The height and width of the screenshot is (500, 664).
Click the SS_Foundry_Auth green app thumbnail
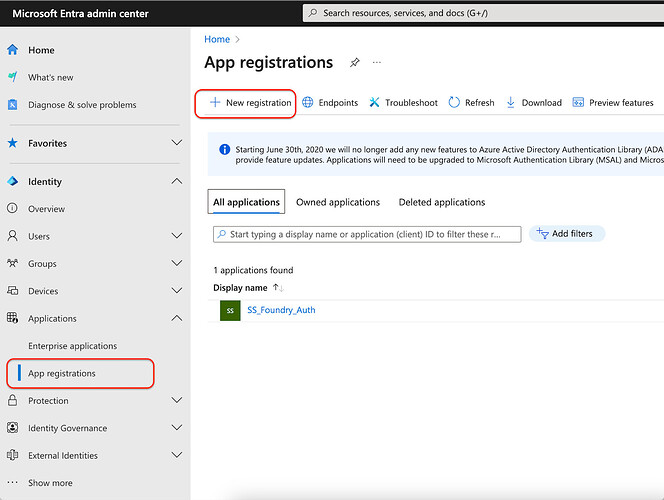[x=230, y=310]
